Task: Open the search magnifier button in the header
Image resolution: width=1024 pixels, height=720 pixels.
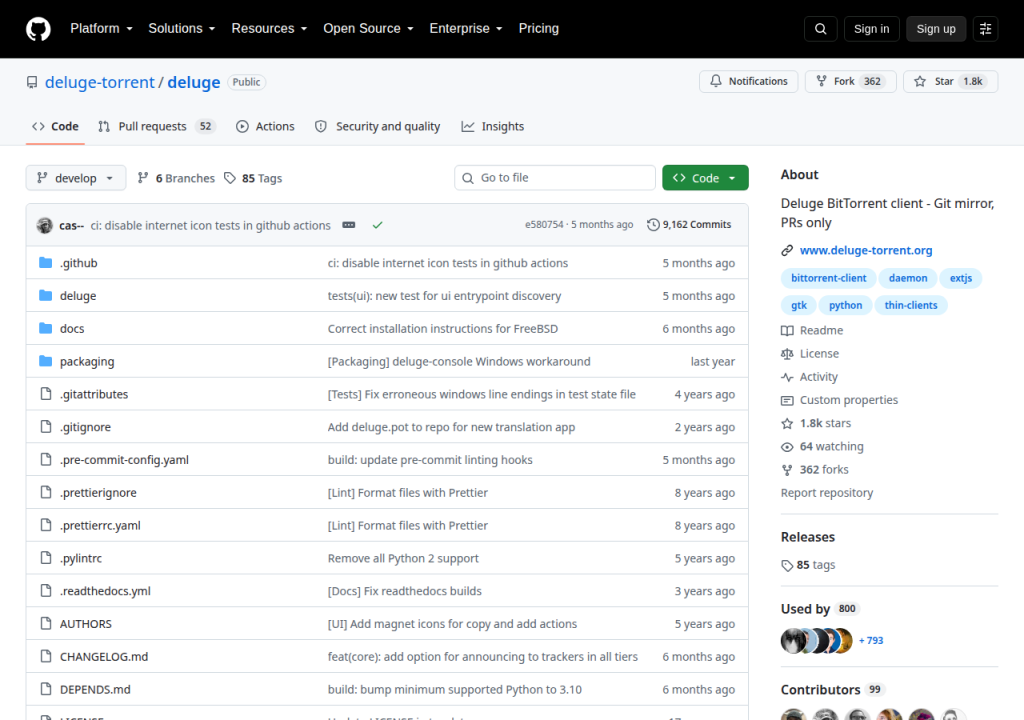Action: click(x=820, y=29)
